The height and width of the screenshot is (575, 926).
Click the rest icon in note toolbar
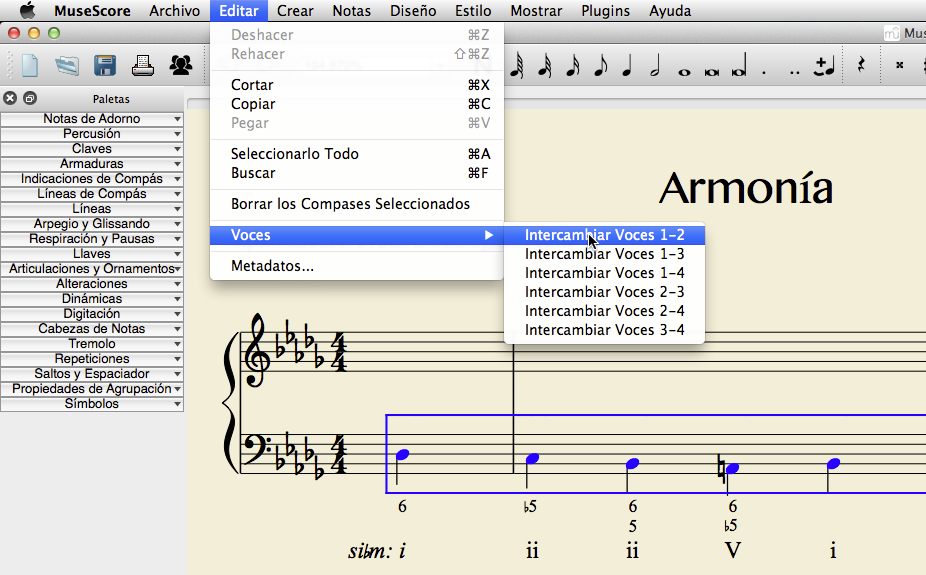click(861, 65)
